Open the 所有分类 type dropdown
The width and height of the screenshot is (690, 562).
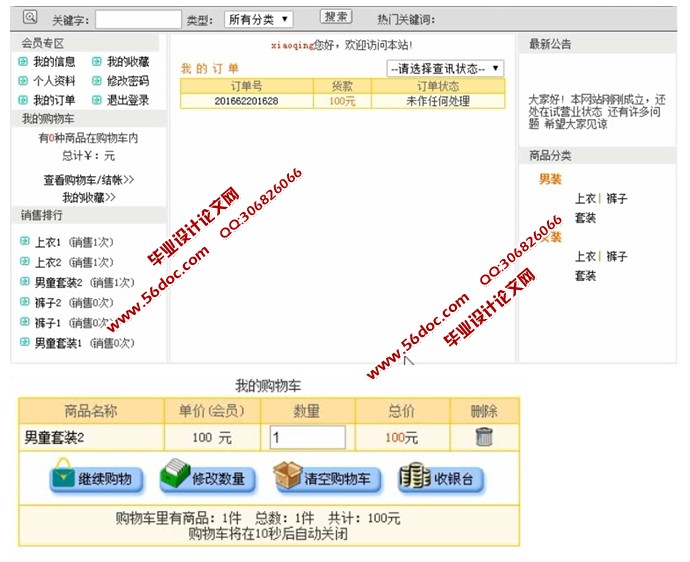tap(257, 19)
